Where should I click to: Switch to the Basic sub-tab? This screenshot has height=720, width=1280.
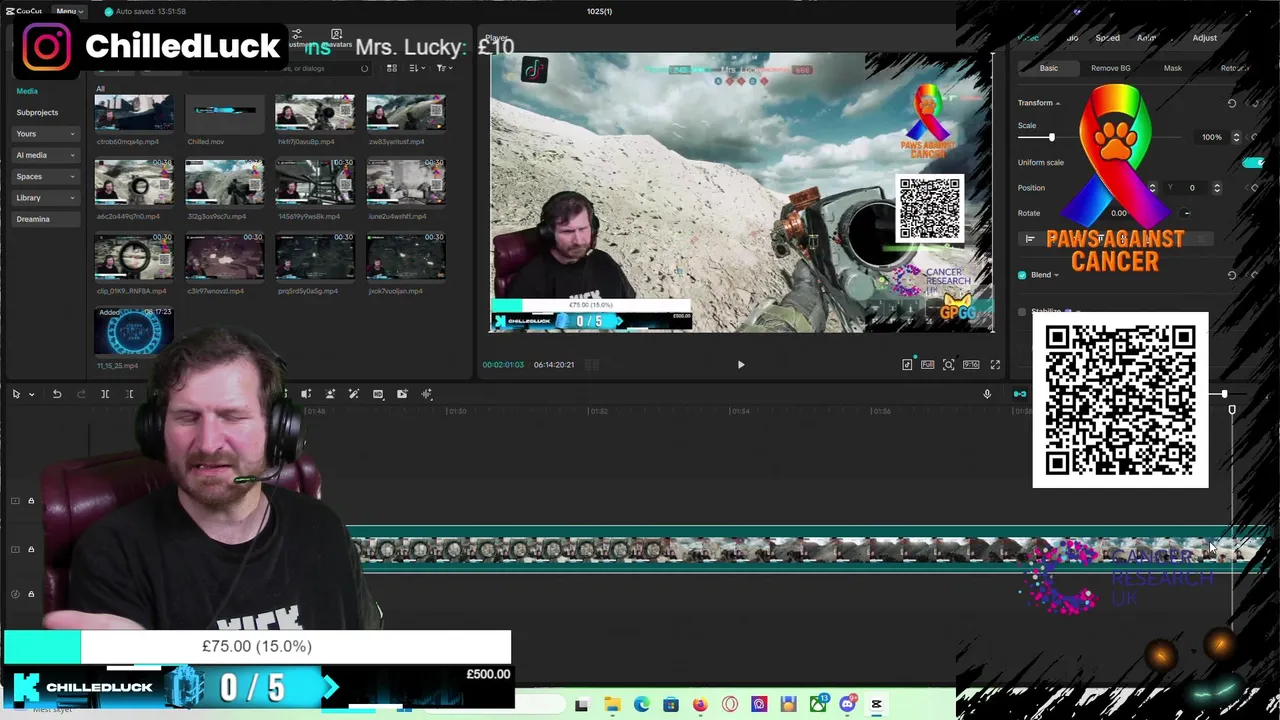pyautogui.click(x=1048, y=68)
